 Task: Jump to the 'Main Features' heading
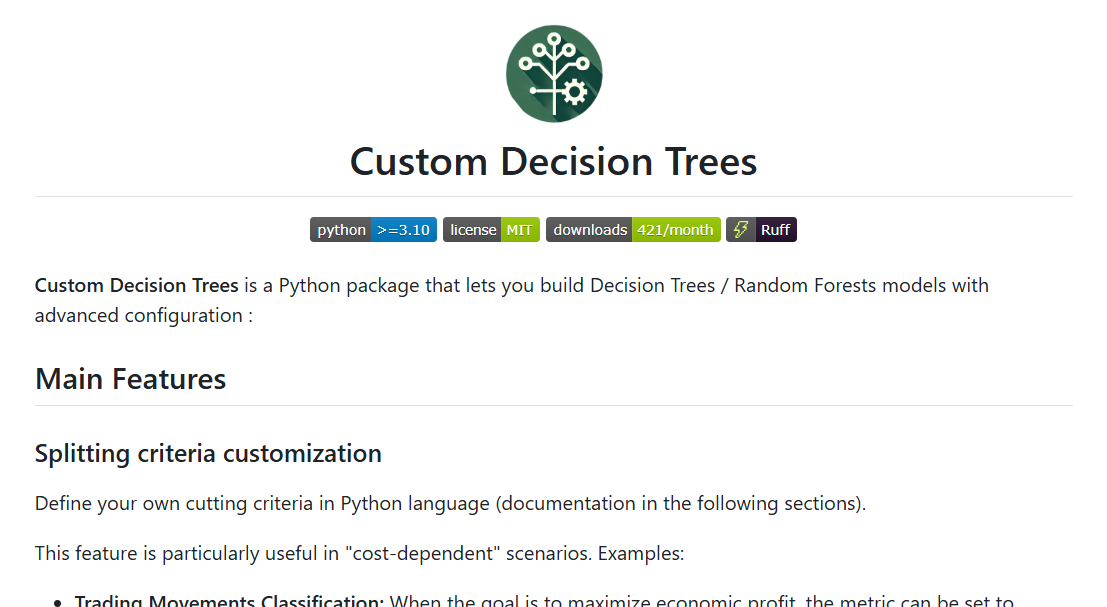click(130, 379)
